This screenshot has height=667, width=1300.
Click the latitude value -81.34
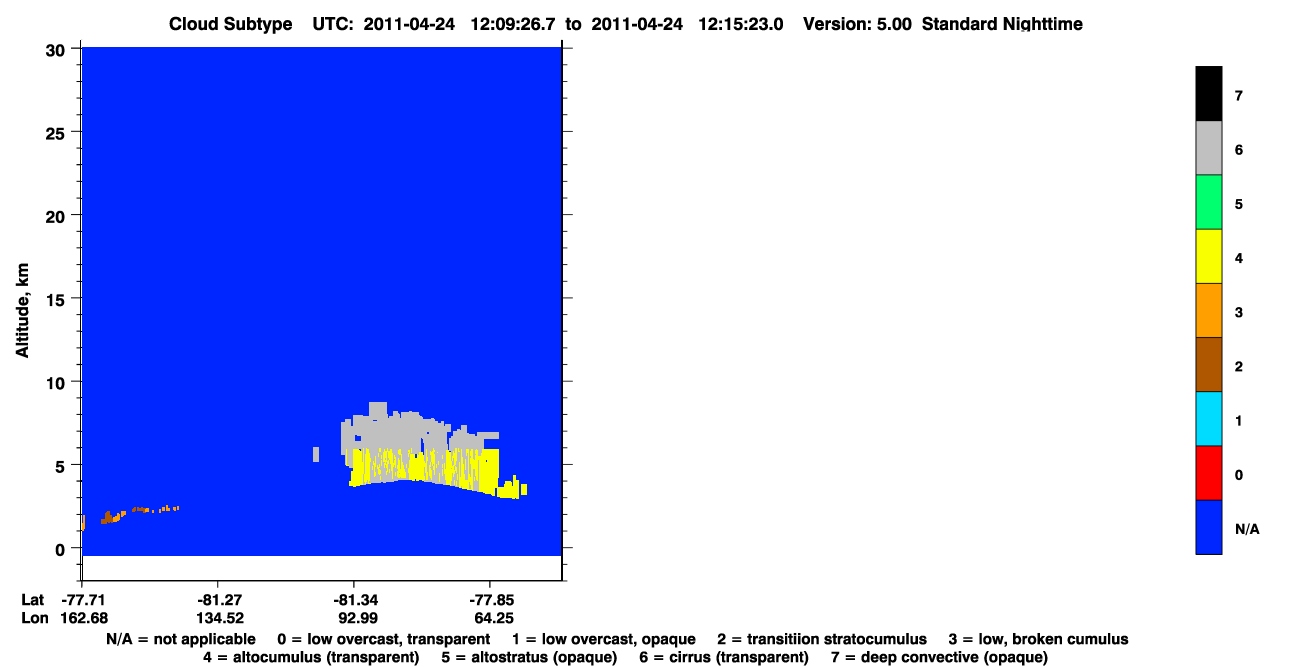(354, 600)
